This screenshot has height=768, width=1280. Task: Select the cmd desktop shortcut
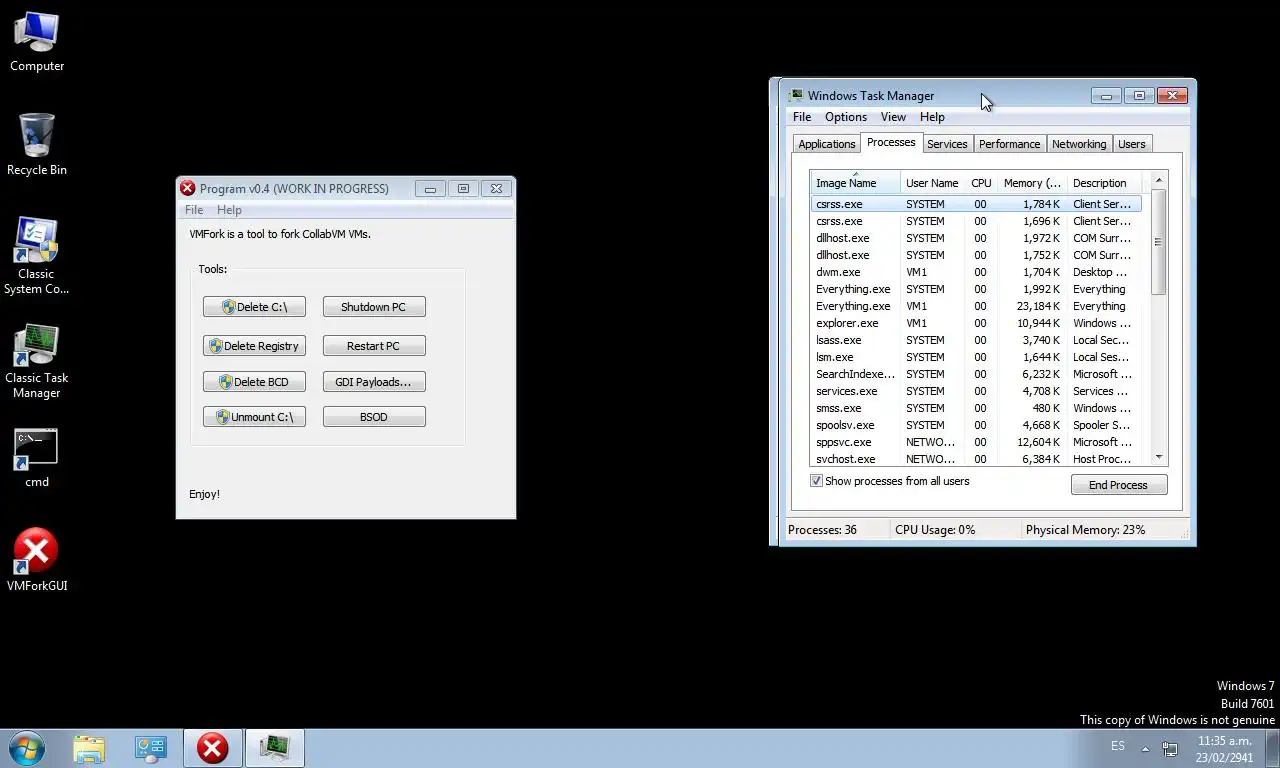pos(37,459)
